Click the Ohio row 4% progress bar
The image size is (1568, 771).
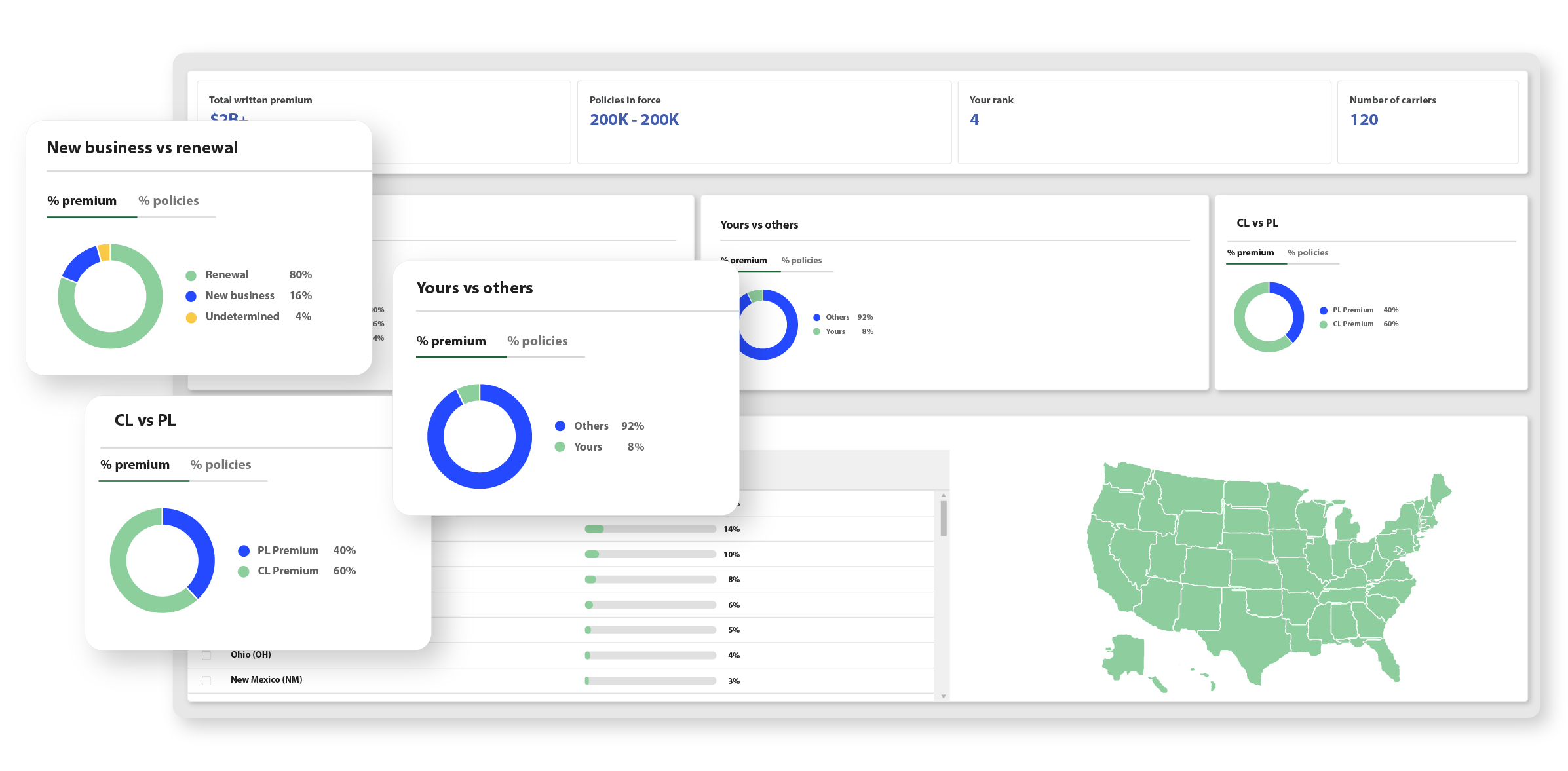click(650, 655)
